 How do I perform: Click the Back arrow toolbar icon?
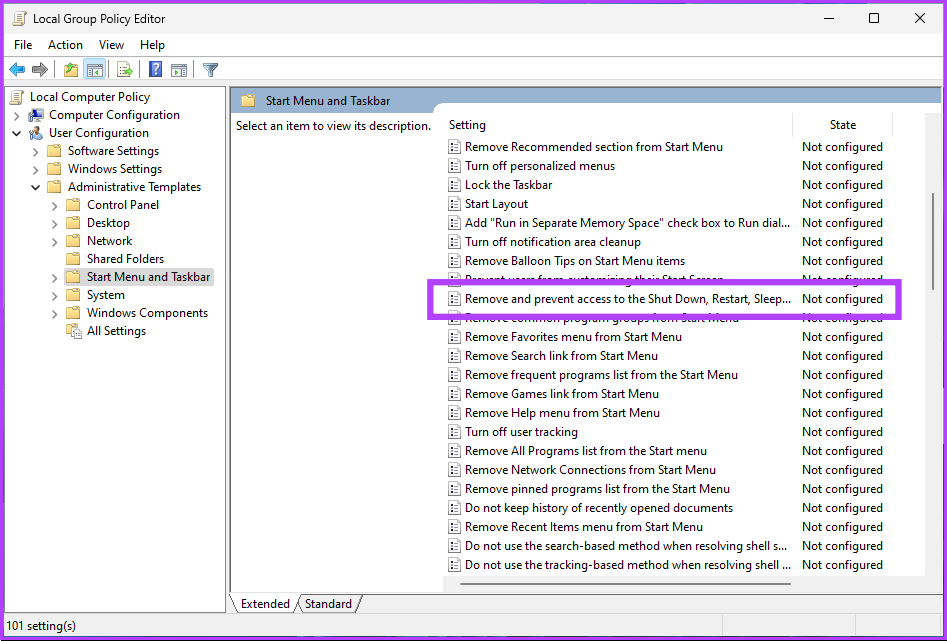tap(17, 69)
